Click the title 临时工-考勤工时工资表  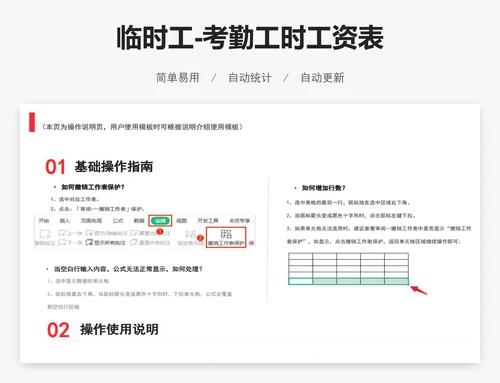[x=250, y=38]
